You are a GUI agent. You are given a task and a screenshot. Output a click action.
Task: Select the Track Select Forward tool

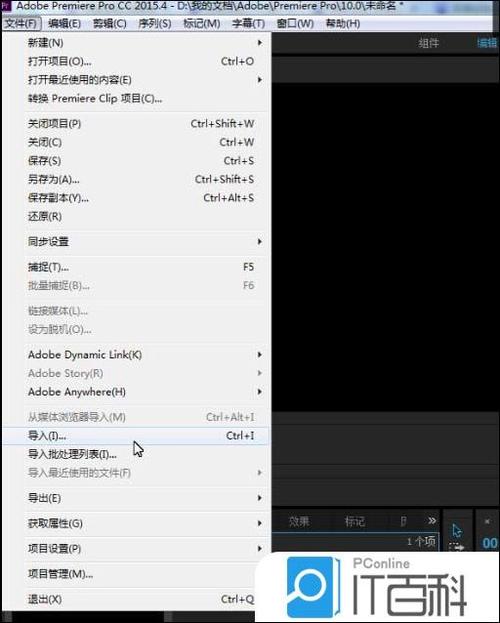pyautogui.click(x=457, y=547)
